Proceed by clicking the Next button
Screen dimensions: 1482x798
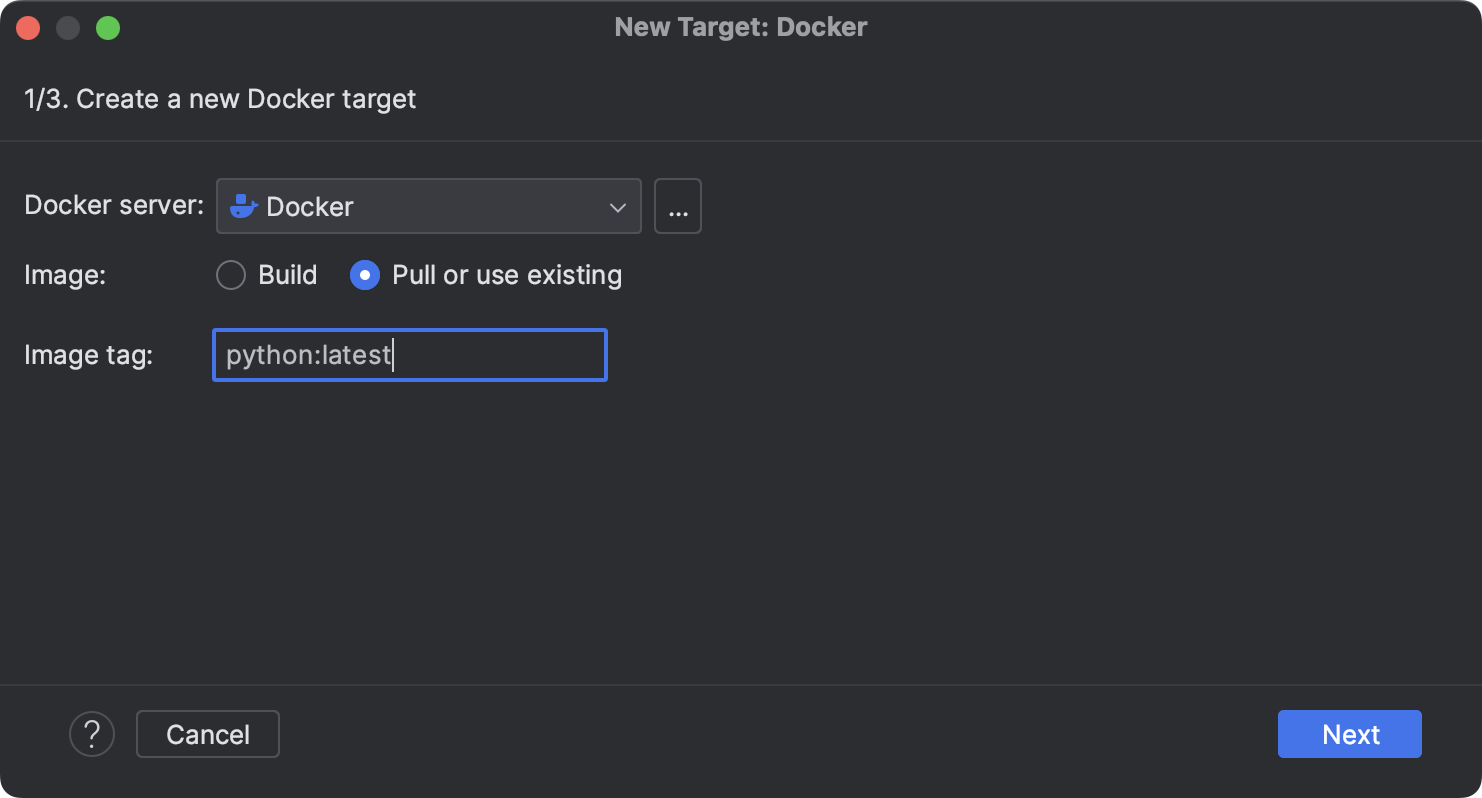pyautogui.click(x=1349, y=733)
